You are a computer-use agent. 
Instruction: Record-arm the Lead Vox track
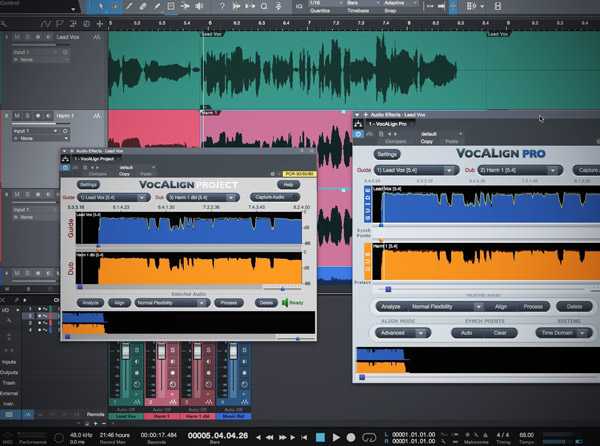click(x=38, y=37)
